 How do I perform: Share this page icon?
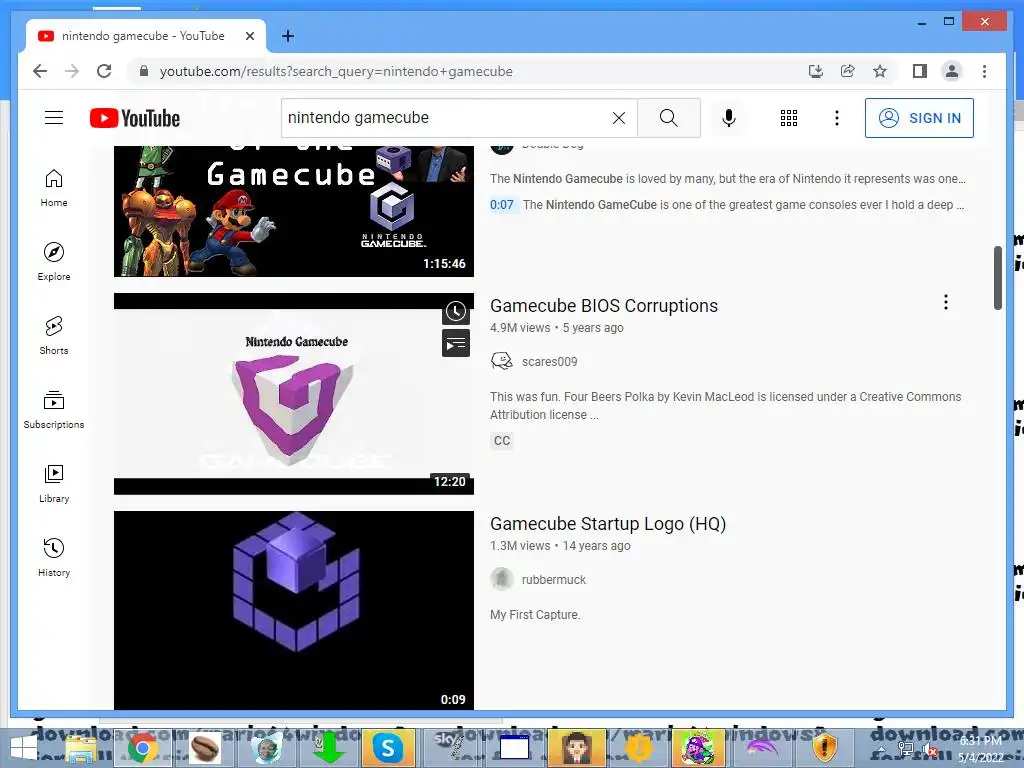(x=848, y=71)
